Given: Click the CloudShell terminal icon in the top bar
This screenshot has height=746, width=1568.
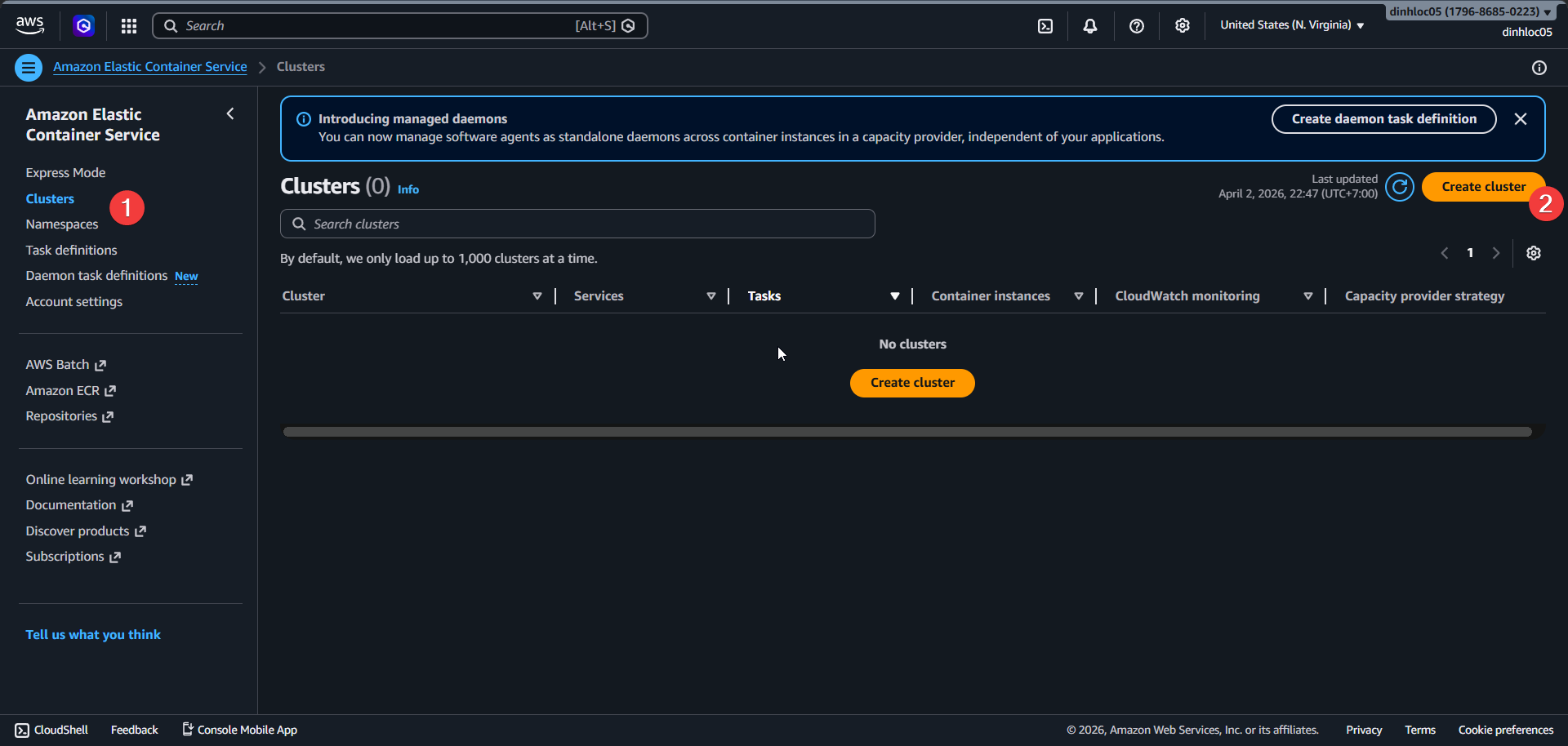Looking at the screenshot, I should coord(1045,25).
